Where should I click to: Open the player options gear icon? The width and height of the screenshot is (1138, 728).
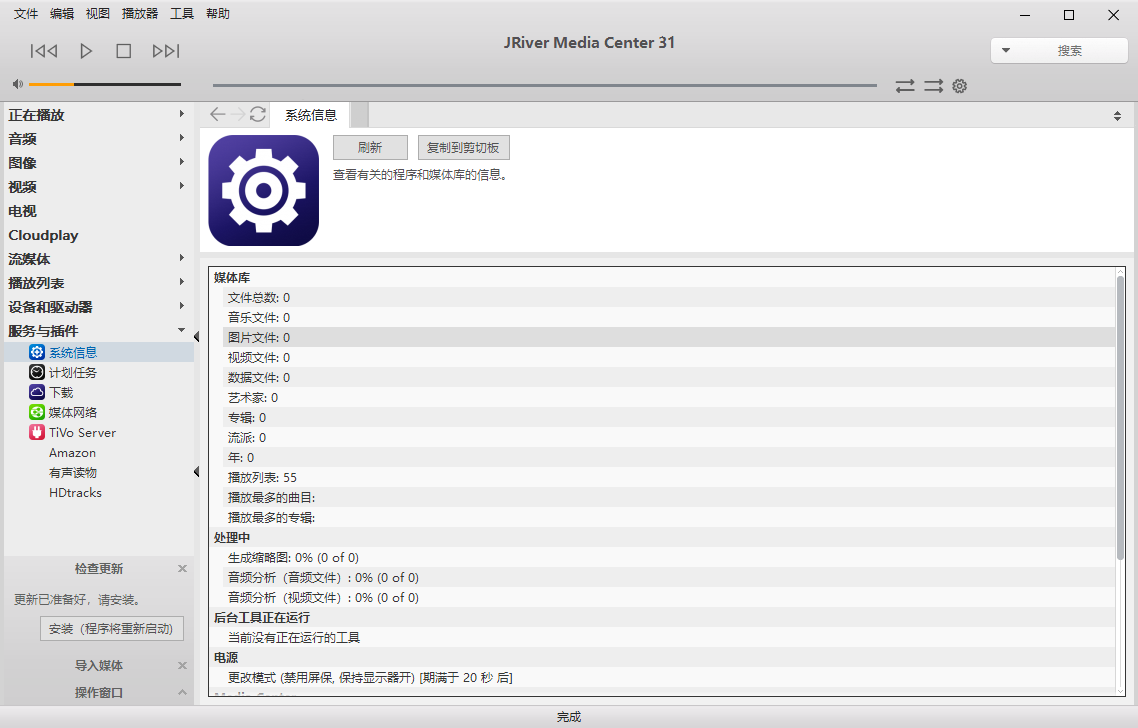(x=959, y=86)
